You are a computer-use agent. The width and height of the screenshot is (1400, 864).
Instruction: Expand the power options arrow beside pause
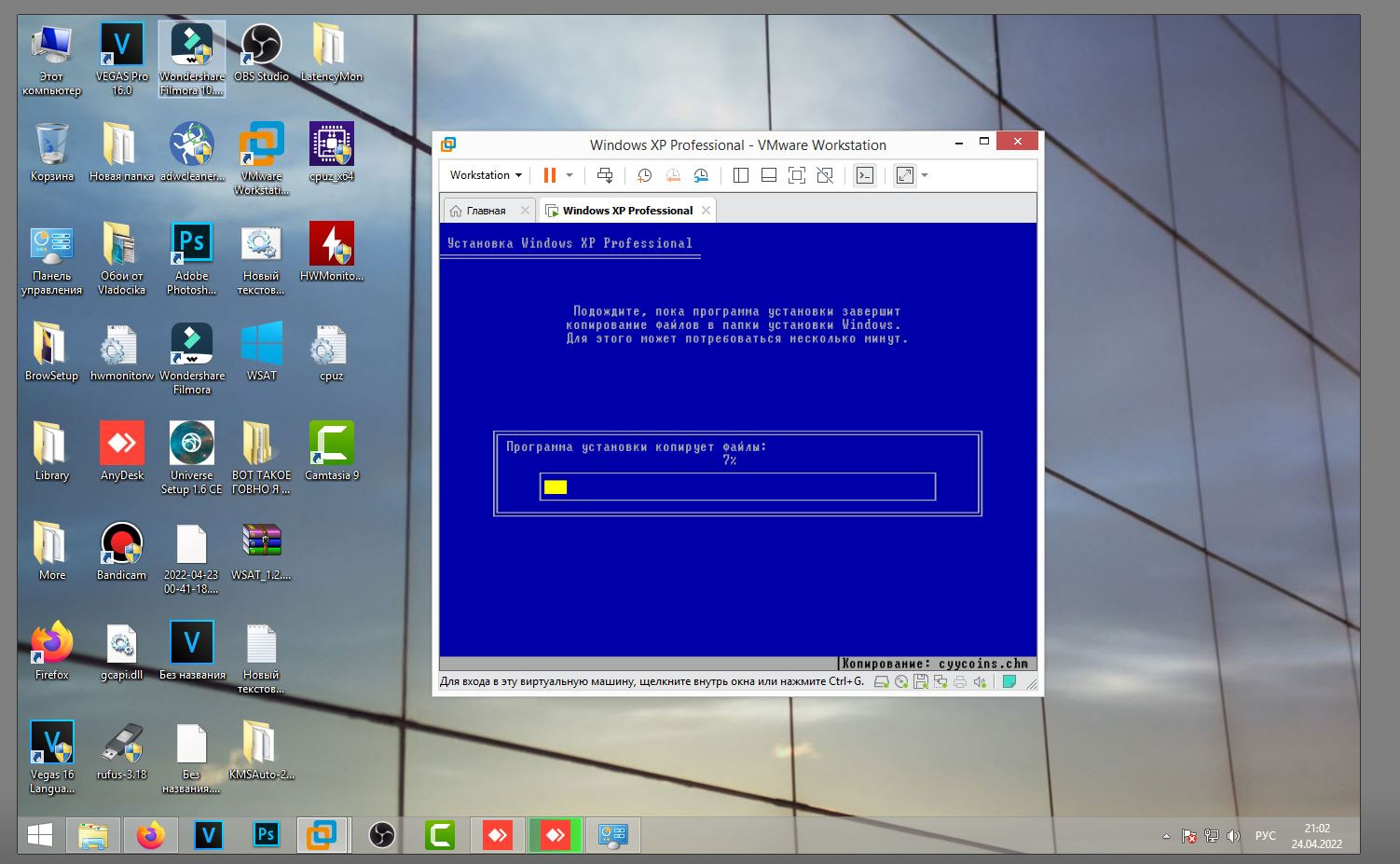[x=570, y=175]
